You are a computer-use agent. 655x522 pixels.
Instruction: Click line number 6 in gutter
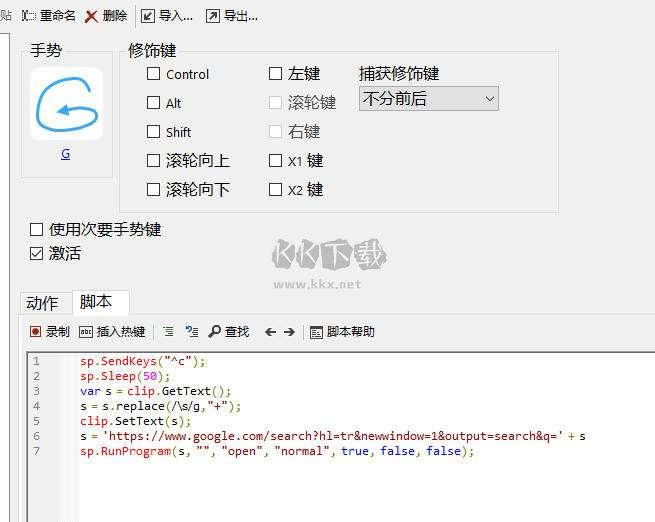[x=37, y=436]
